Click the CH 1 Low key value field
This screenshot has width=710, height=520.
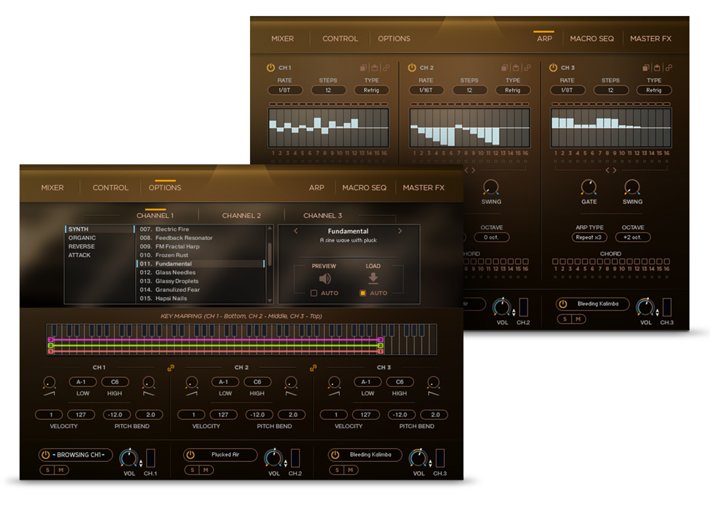pos(81,382)
